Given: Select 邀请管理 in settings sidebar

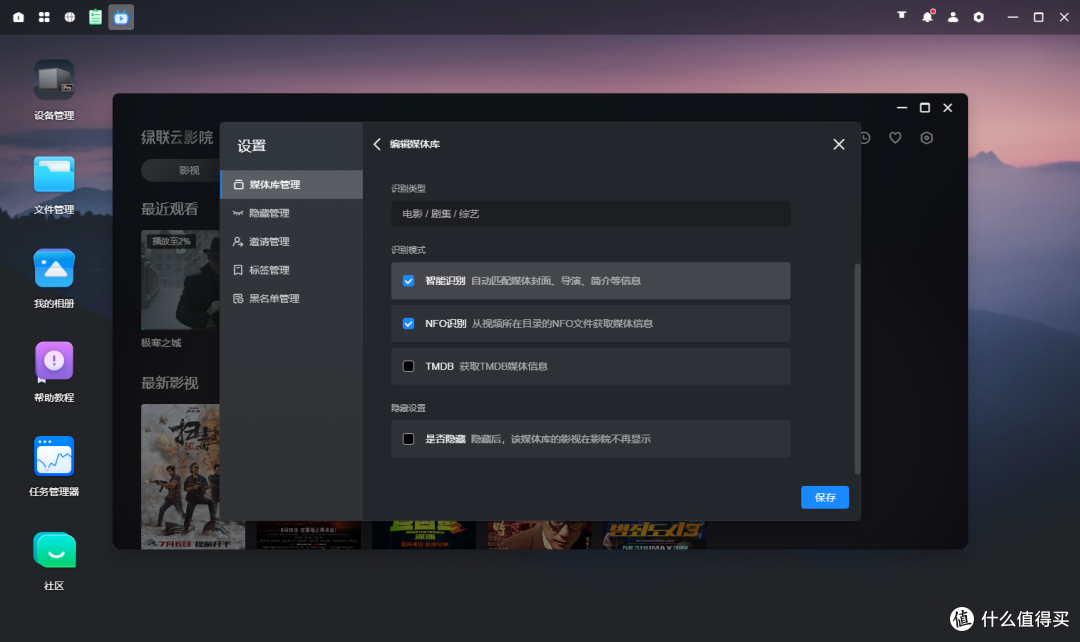Looking at the screenshot, I should coord(291,241).
